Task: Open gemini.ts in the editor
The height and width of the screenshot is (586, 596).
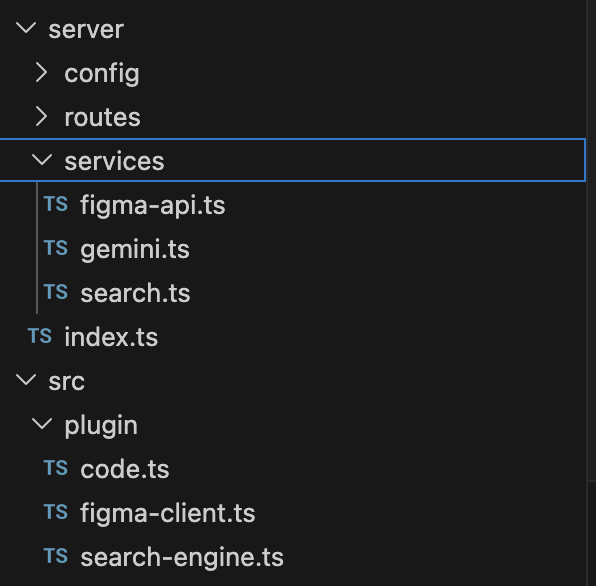Action: [135, 250]
